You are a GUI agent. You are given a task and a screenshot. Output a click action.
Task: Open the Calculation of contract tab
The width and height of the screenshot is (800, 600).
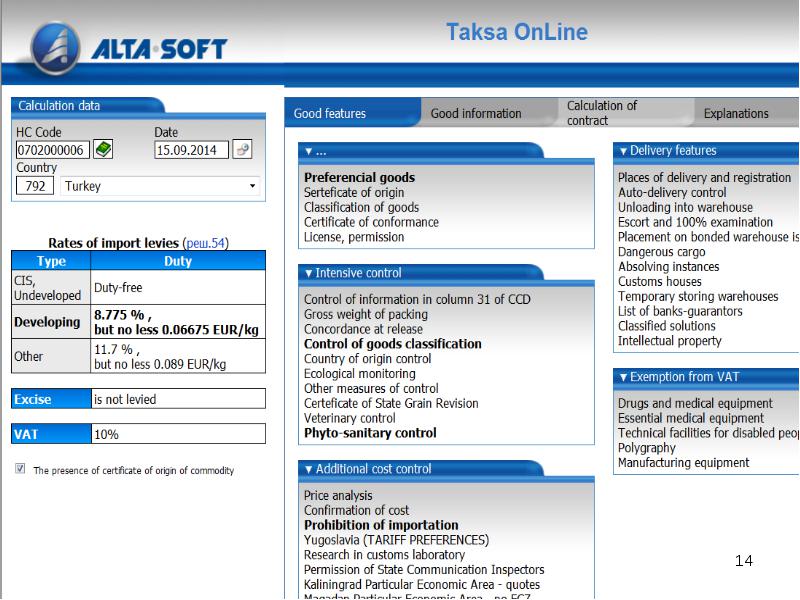[x=626, y=113]
